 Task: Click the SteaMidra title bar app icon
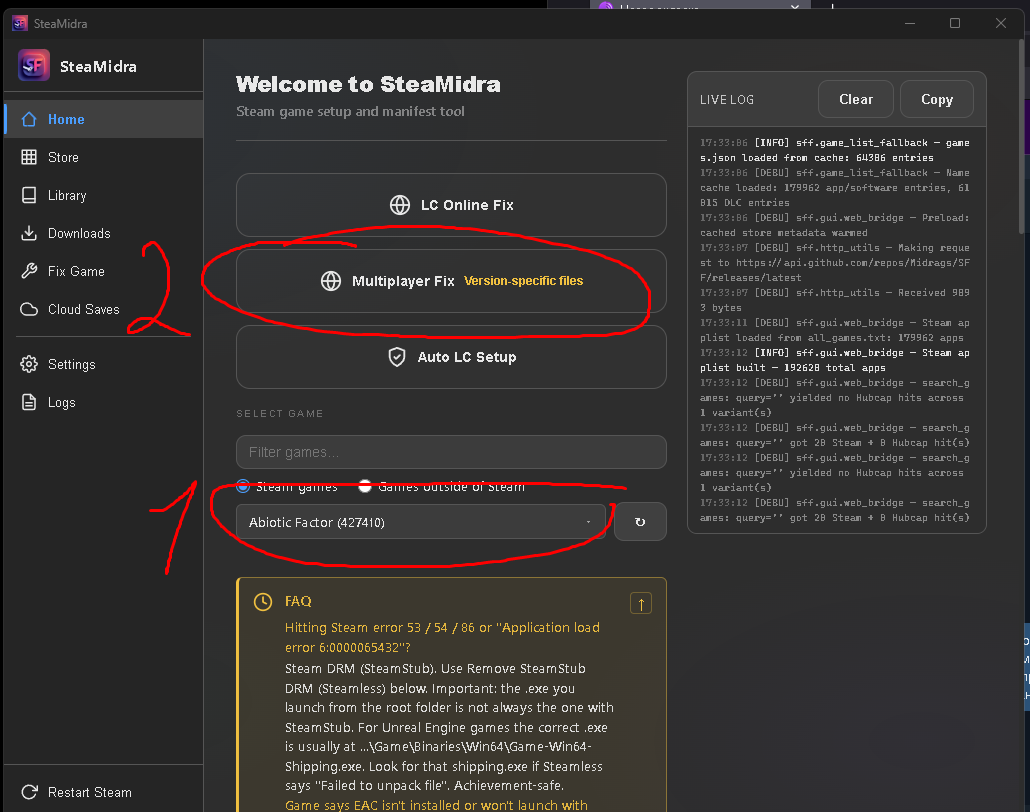tap(20, 23)
